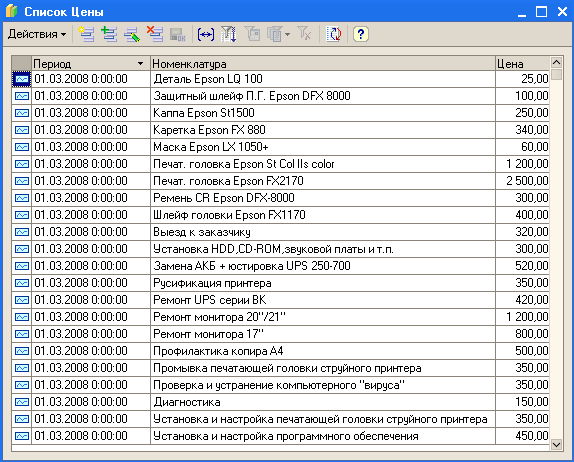Select Диагностика cell
The width and height of the screenshot is (574, 462).
click(323, 402)
